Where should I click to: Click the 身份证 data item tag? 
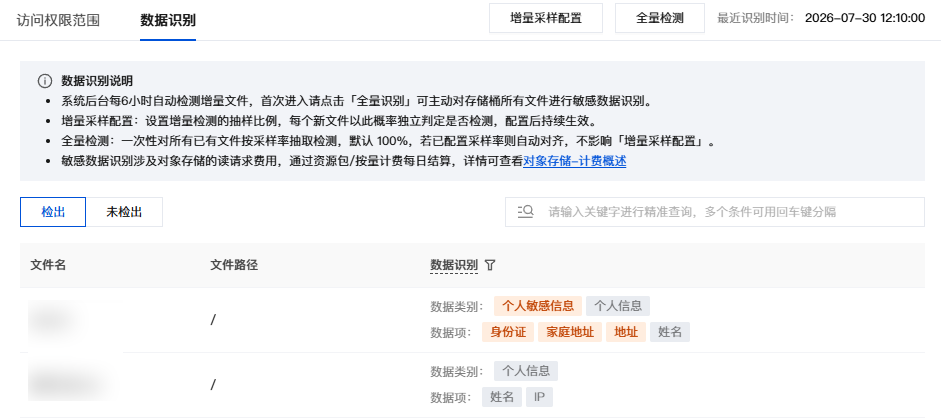pos(508,332)
